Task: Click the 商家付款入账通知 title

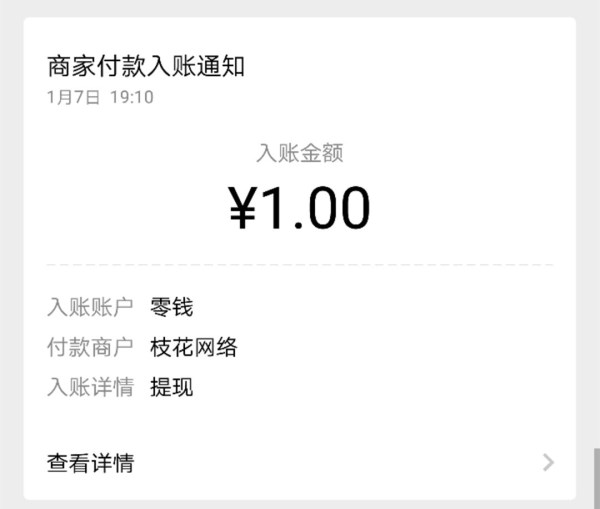Action: [146, 67]
